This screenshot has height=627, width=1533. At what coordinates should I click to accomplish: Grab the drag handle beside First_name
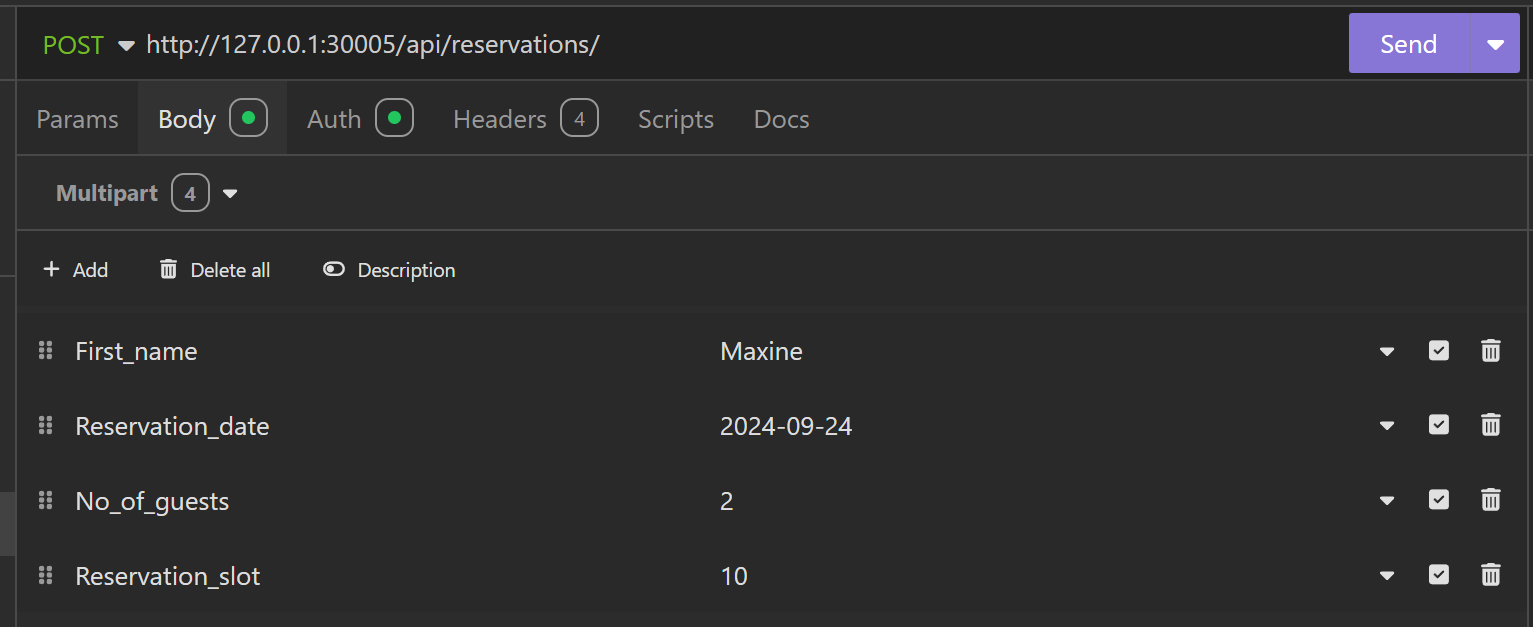click(45, 351)
